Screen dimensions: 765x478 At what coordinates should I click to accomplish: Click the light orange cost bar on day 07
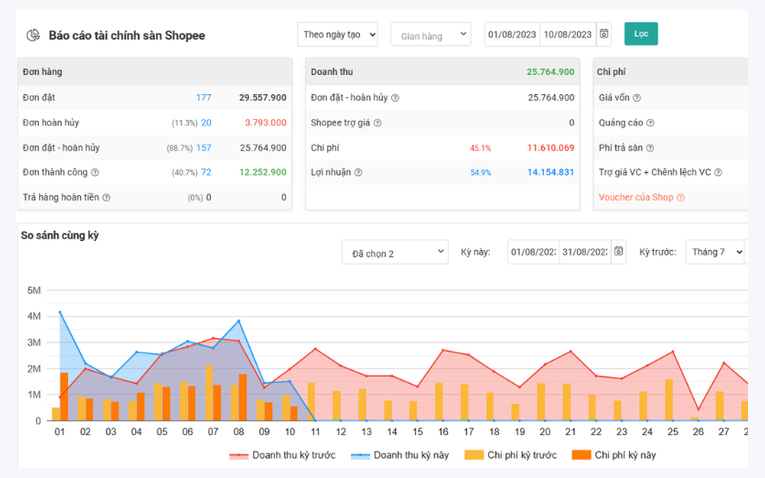click(x=209, y=393)
